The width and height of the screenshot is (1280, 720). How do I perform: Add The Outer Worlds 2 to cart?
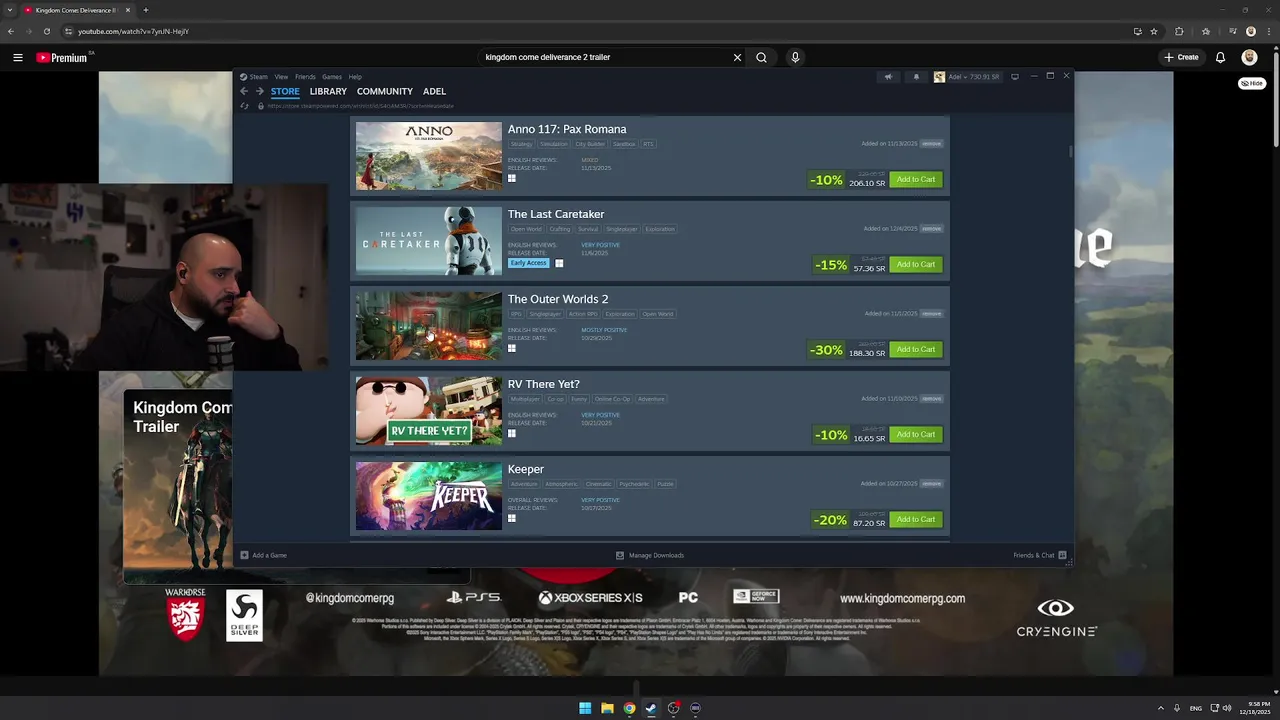click(x=916, y=350)
